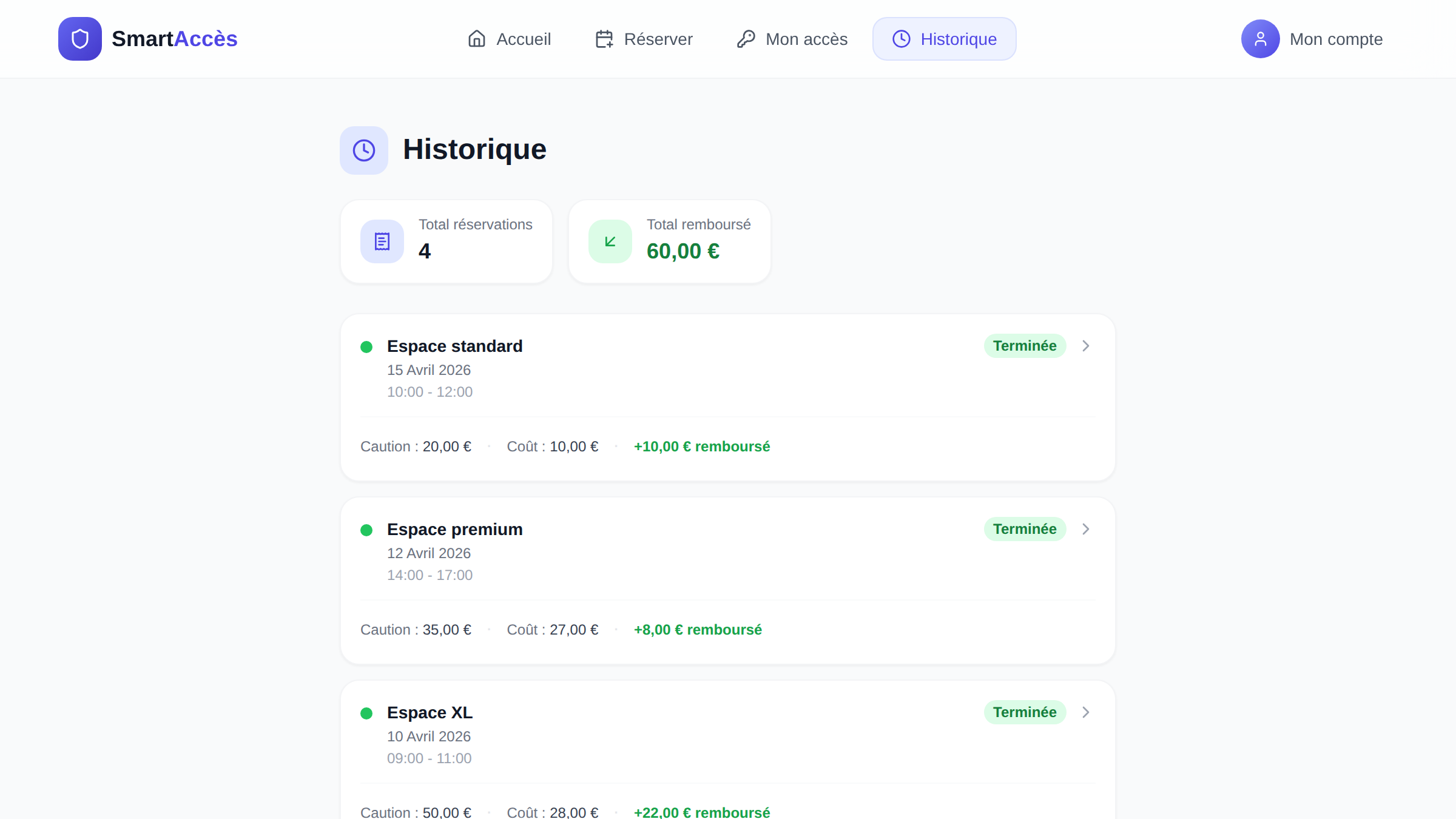Click the green dot beside Espace standard
Screen dimensions: 1456x819
[366, 347]
